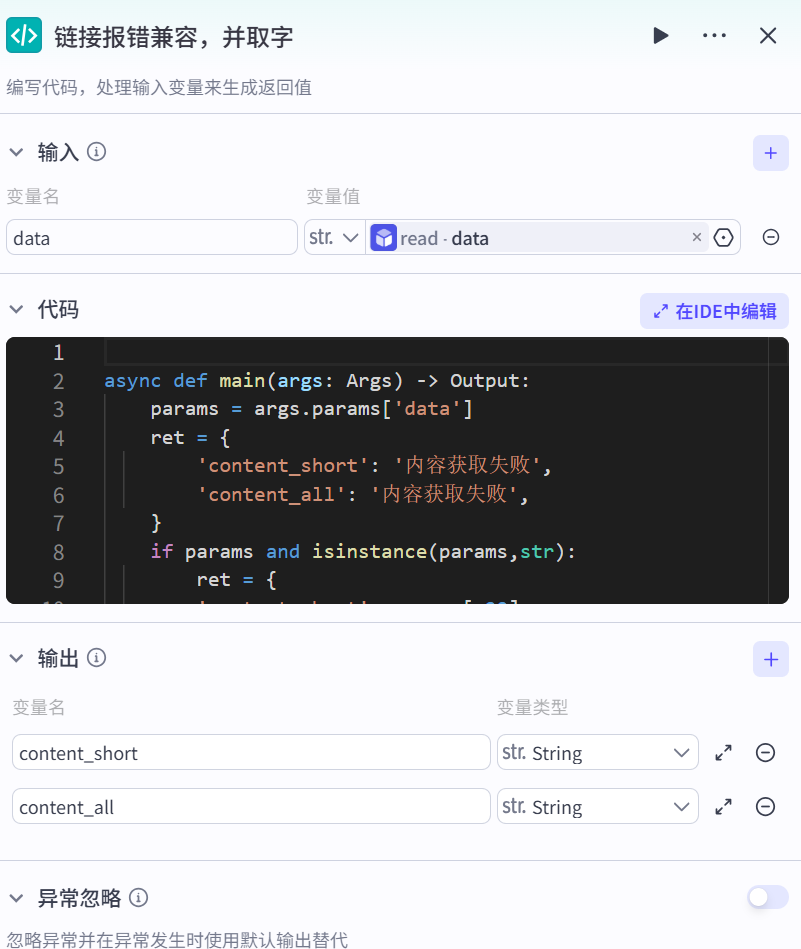801x949 pixels.
Task: Delete the content_all output variable
Action: (x=766, y=806)
